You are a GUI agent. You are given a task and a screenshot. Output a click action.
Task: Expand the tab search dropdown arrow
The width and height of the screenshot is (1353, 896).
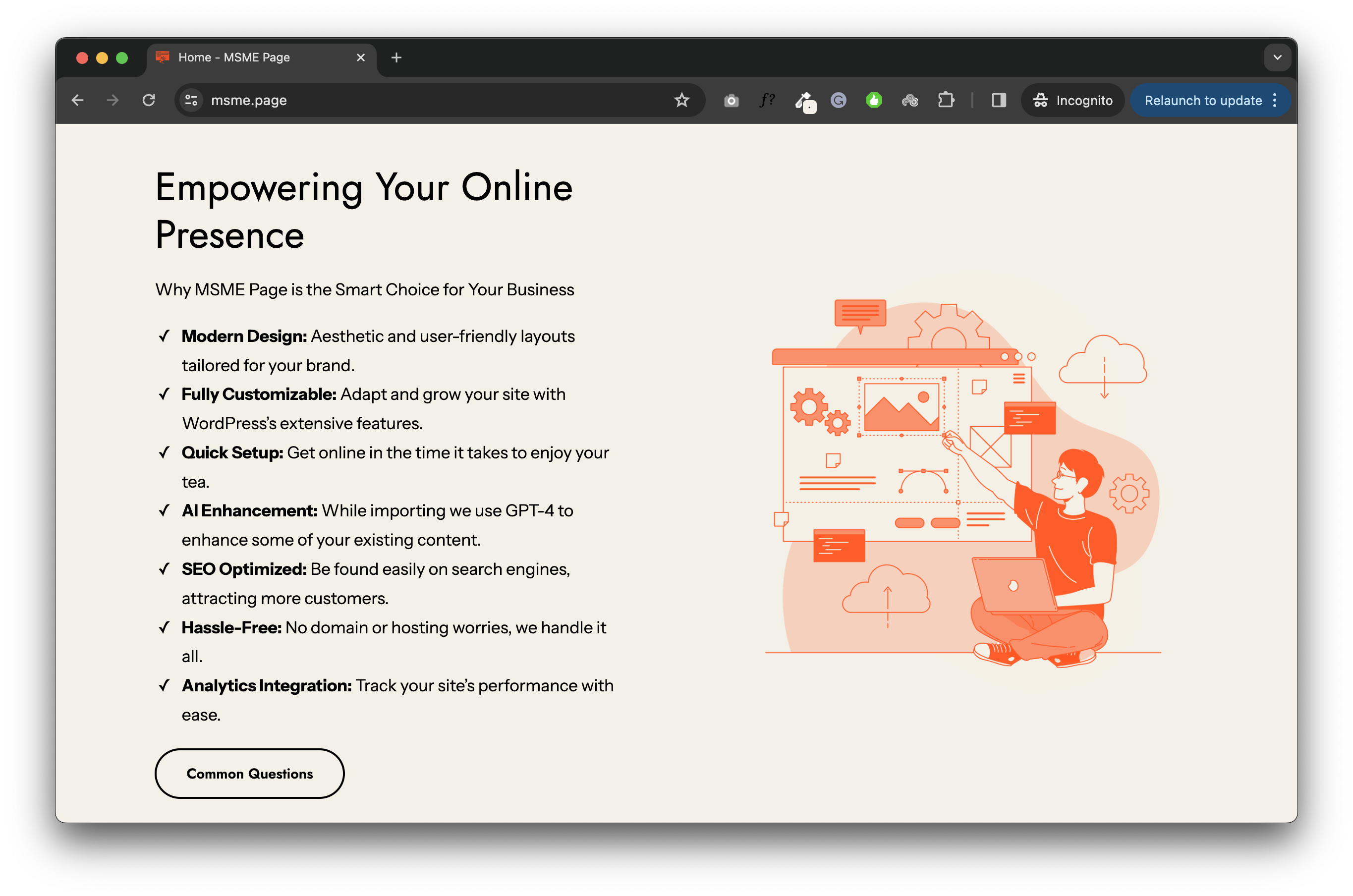click(1278, 57)
